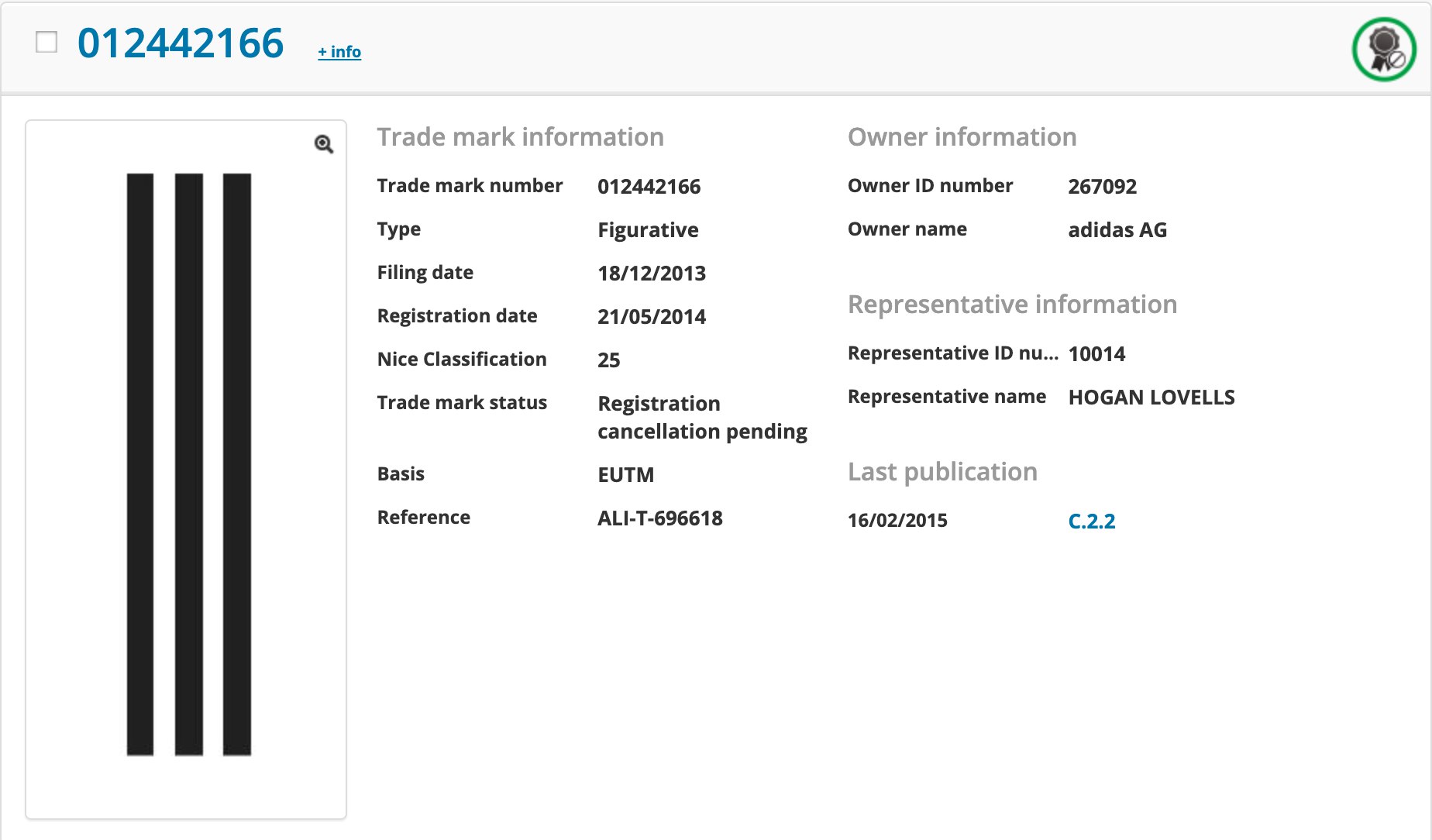Select the reference ALI-T-696618
The height and width of the screenshot is (840, 1432).
click(660, 518)
